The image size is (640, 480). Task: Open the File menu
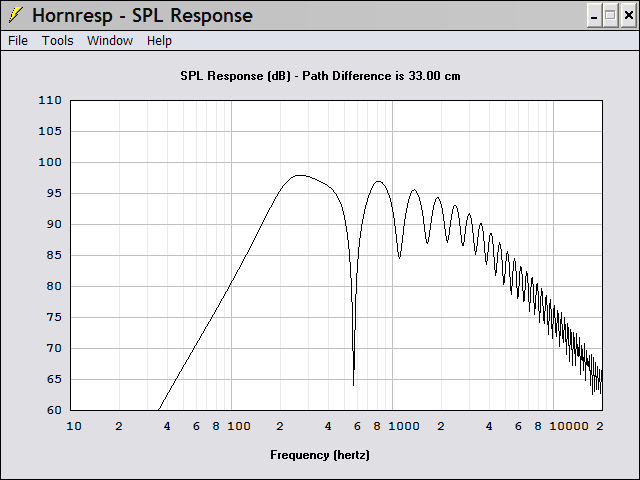pos(18,41)
